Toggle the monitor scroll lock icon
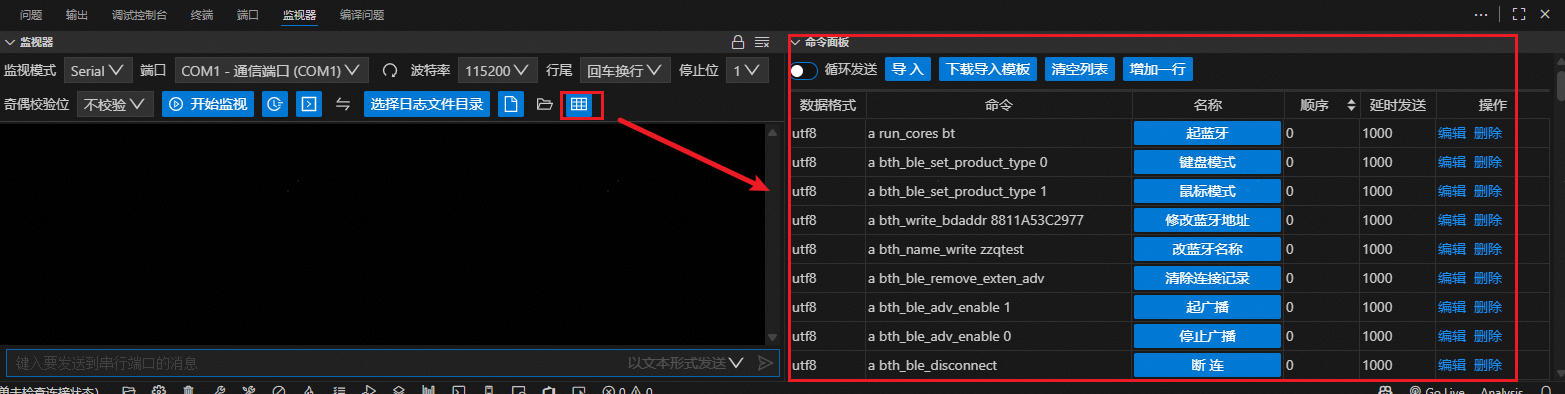This screenshot has width=1565, height=394. pyautogui.click(x=738, y=42)
